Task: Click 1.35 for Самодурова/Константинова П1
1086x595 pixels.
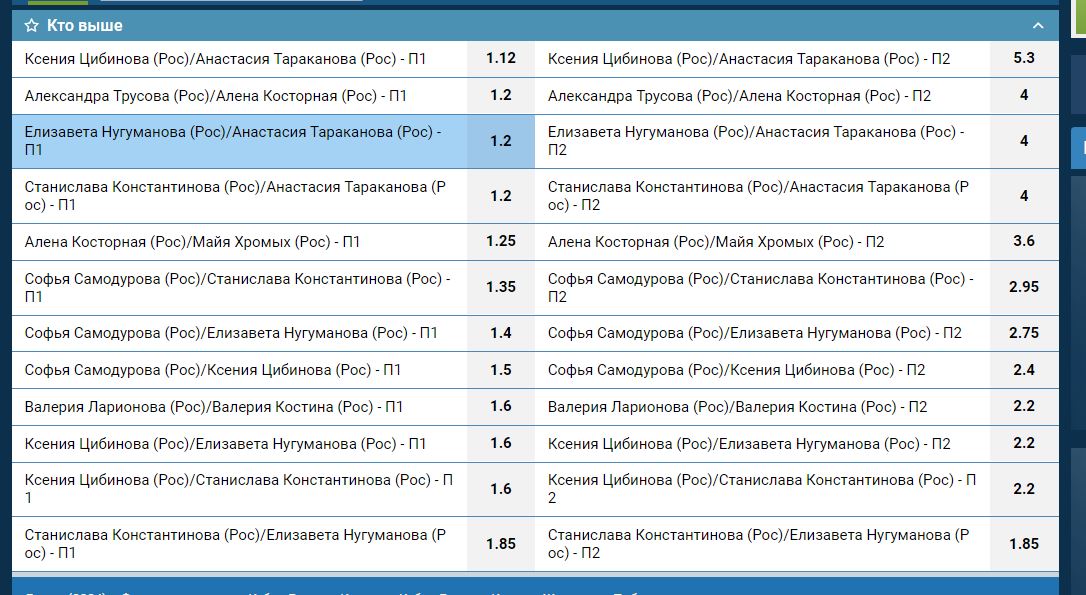Action: (x=501, y=287)
